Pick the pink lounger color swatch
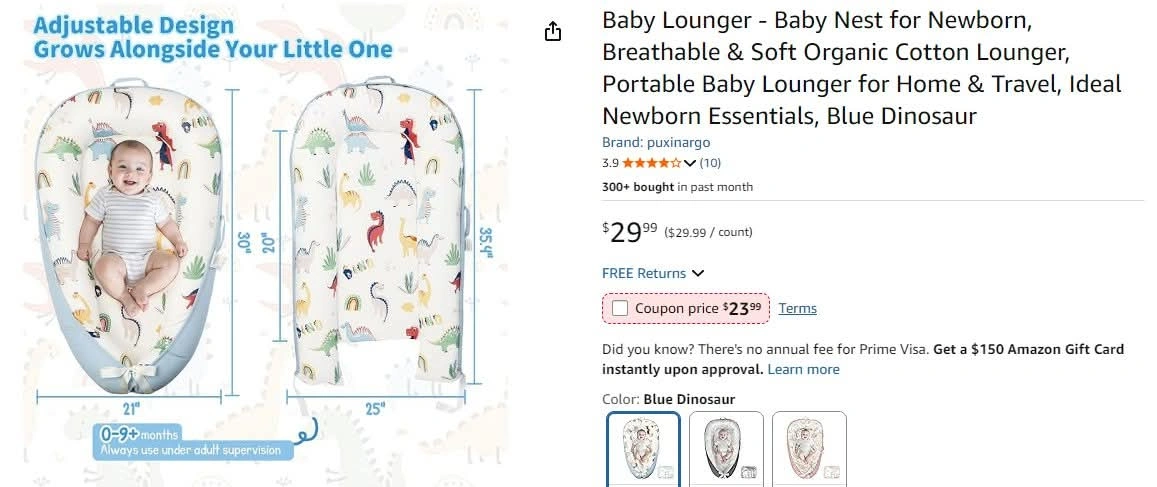 [x=809, y=449]
